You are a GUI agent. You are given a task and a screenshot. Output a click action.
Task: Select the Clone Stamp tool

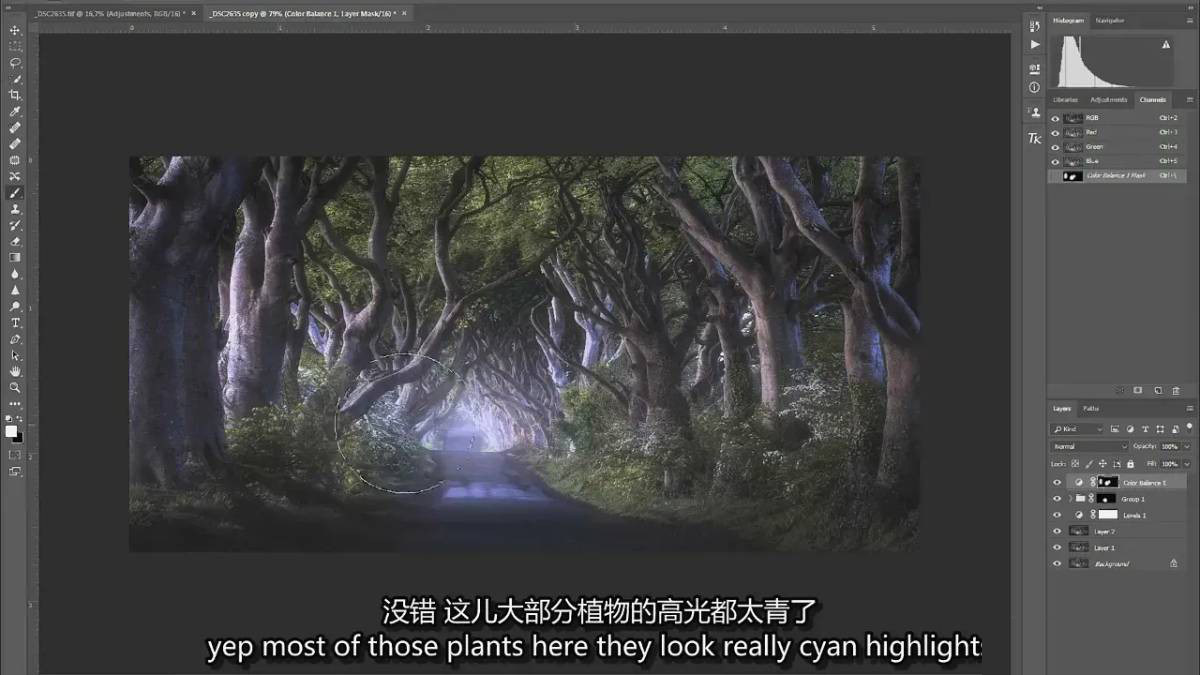pyautogui.click(x=15, y=209)
